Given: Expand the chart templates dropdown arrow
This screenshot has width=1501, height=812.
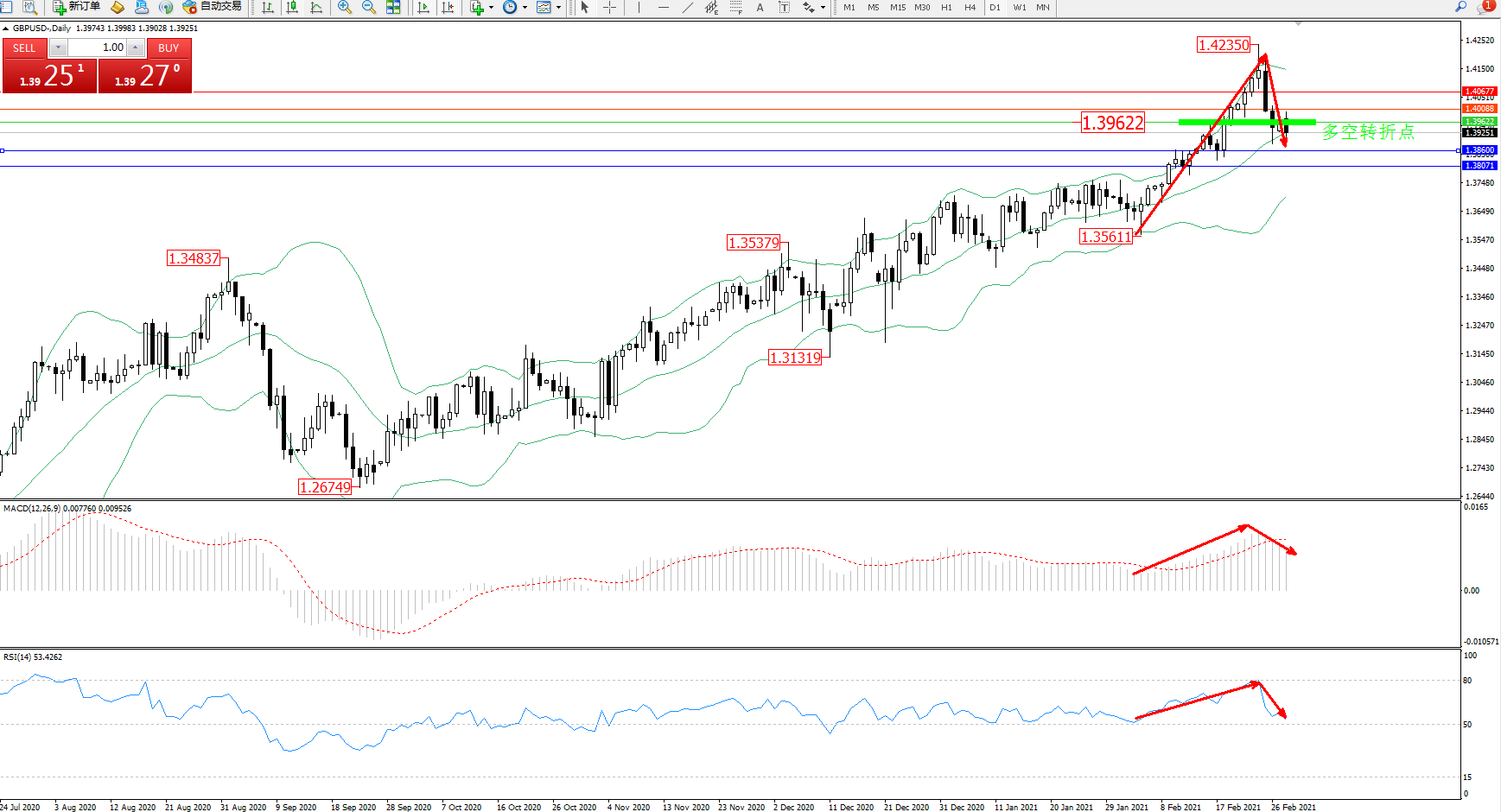Looking at the screenshot, I should pos(558,7).
